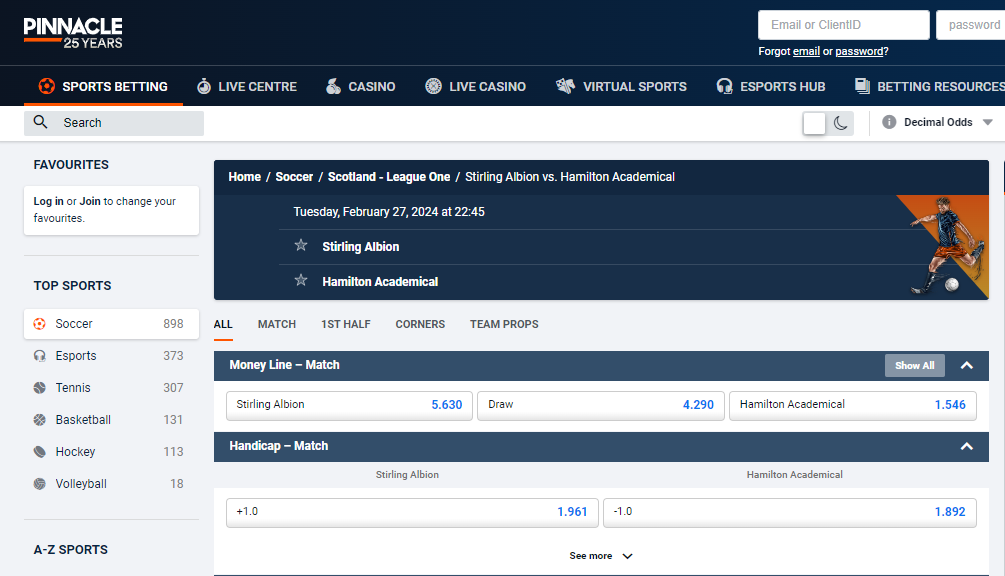The image size is (1005, 576).
Task: Open Basketball with 131 events
Action: tap(112, 420)
